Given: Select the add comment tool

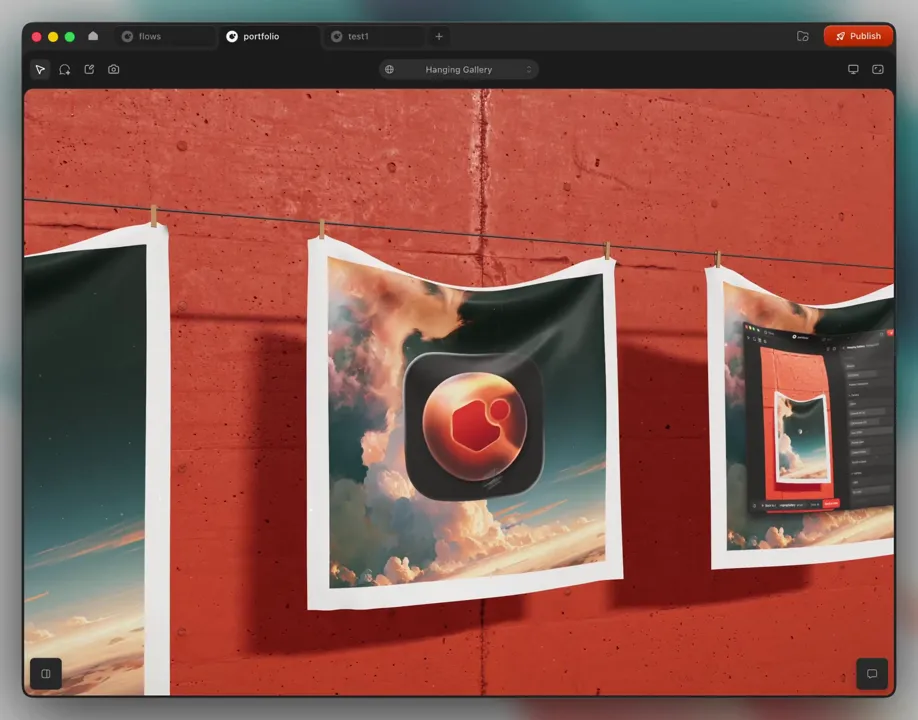Looking at the screenshot, I should 65,70.
